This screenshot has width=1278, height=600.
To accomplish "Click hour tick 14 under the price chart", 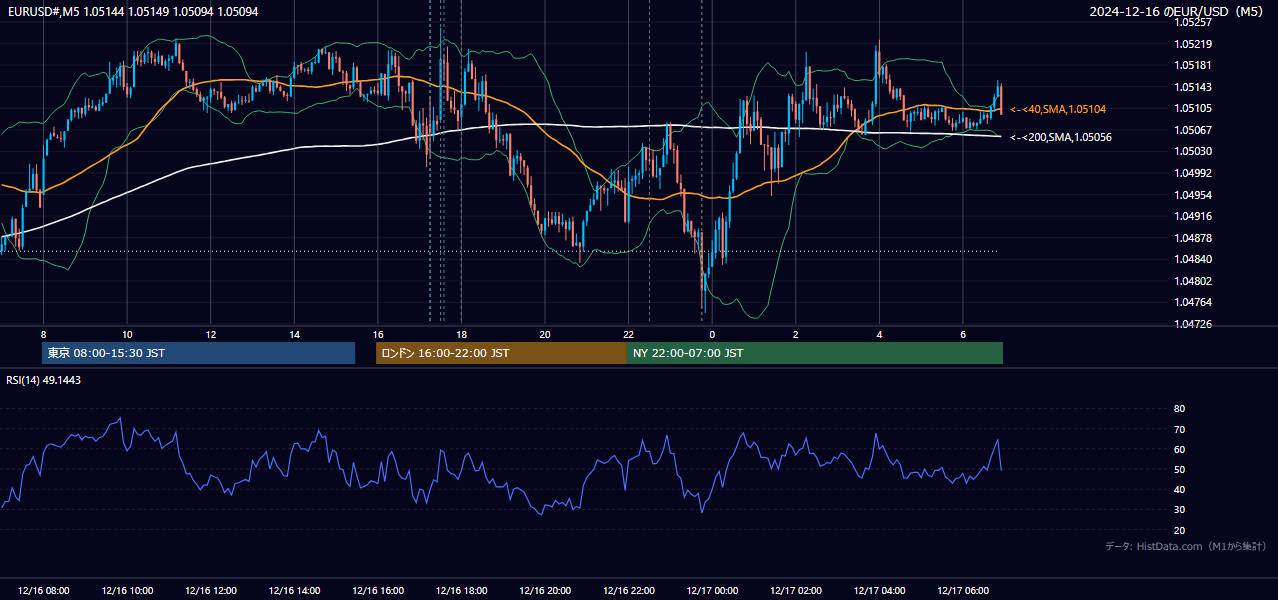I will click(x=294, y=334).
